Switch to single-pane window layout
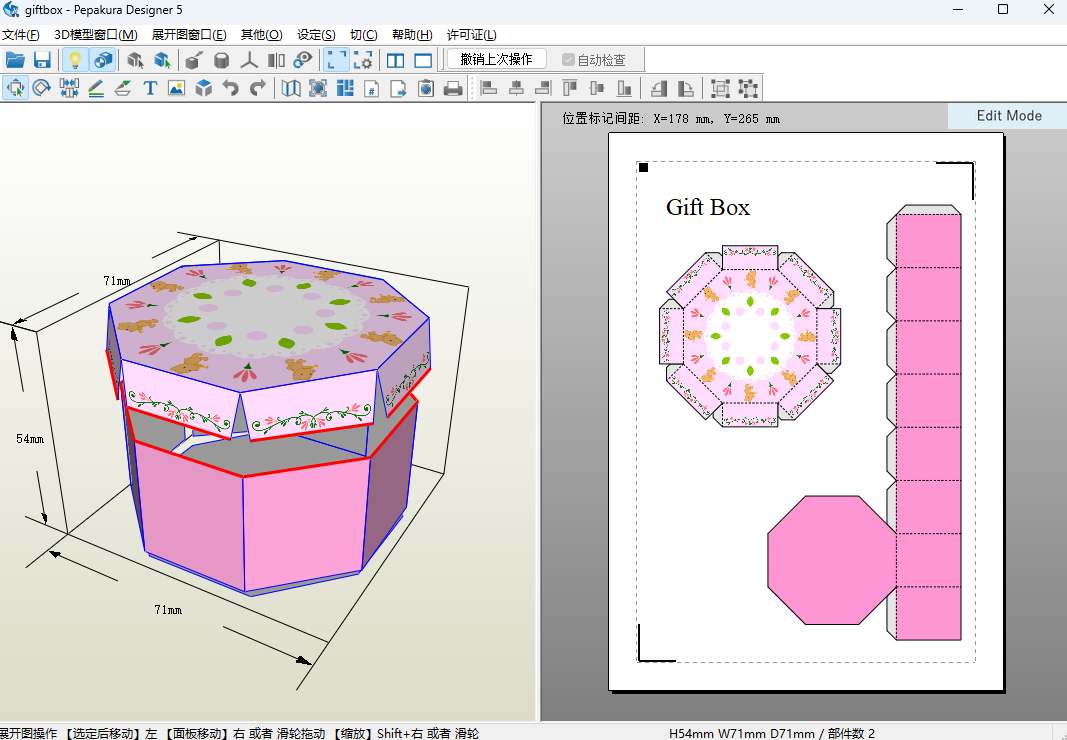 point(423,60)
